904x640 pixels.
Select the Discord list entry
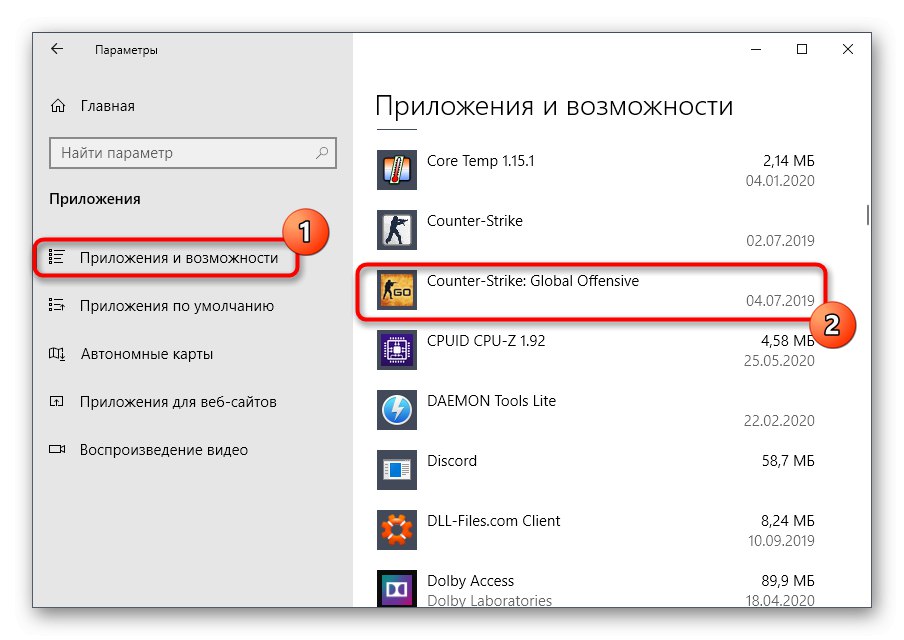596,470
